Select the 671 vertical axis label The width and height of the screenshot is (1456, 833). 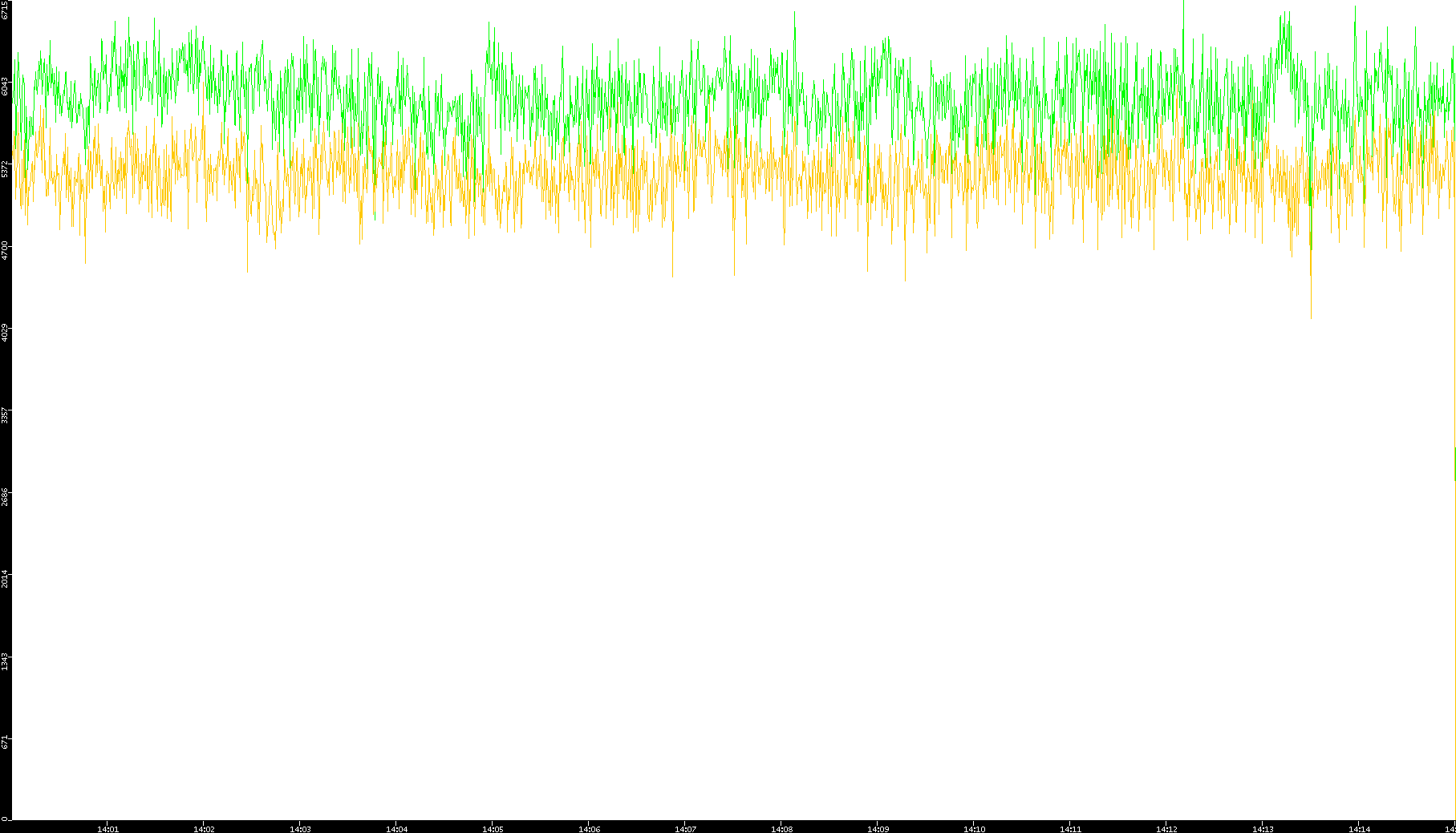click(x=5, y=742)
